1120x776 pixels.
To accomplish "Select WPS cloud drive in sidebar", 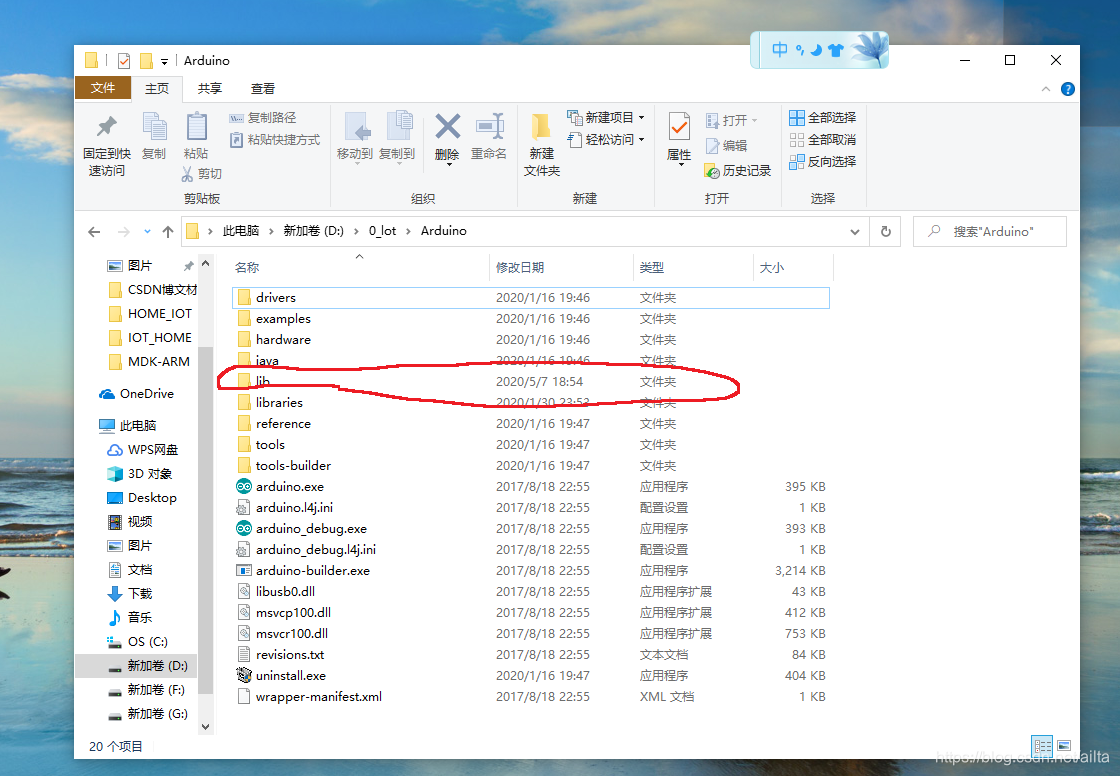I will [143, 449].
